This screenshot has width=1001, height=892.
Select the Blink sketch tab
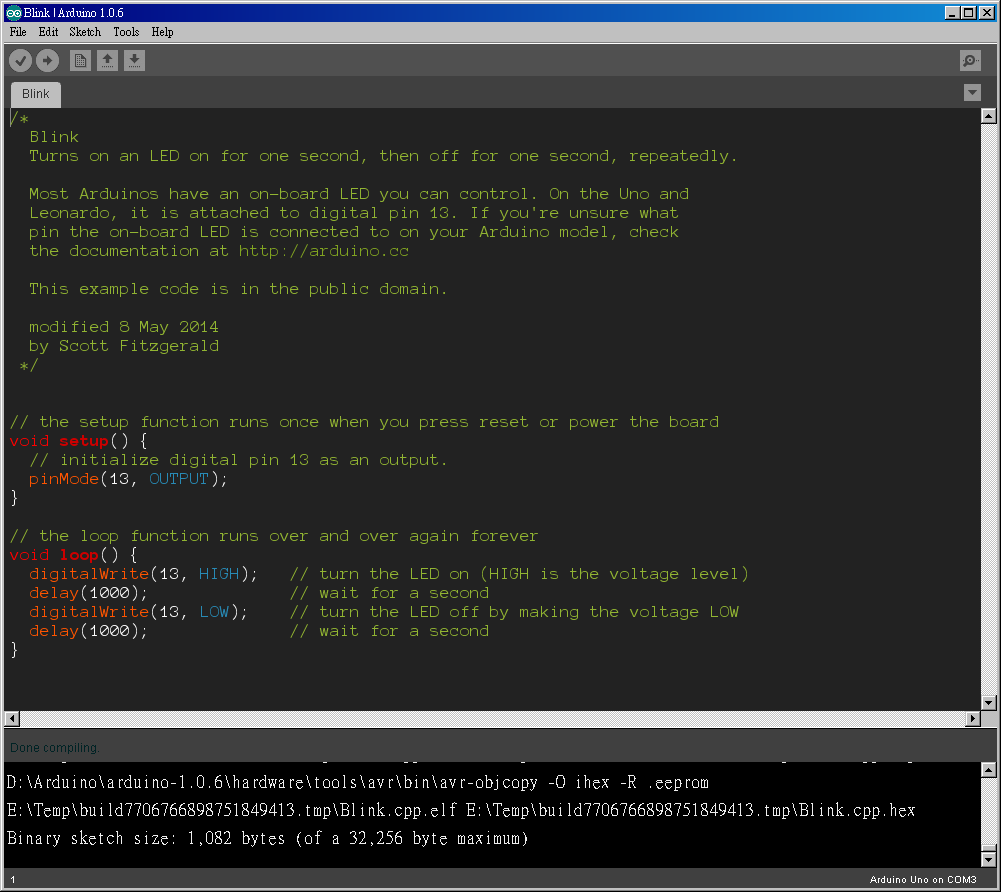tap(36, 94)
